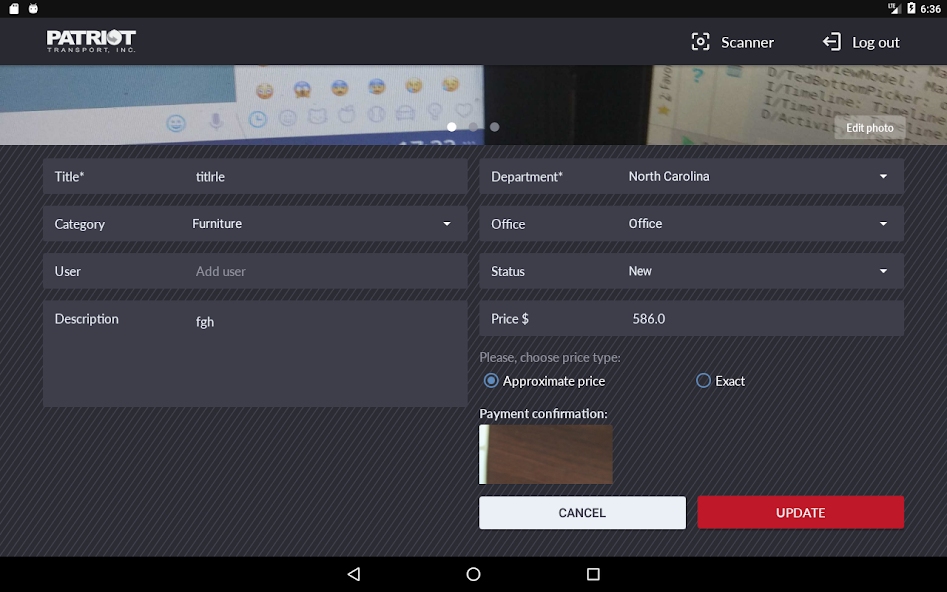Open the payment confirmation thumbnail image
This screenshot has width=947, height=592.
(x=546, y=454)
